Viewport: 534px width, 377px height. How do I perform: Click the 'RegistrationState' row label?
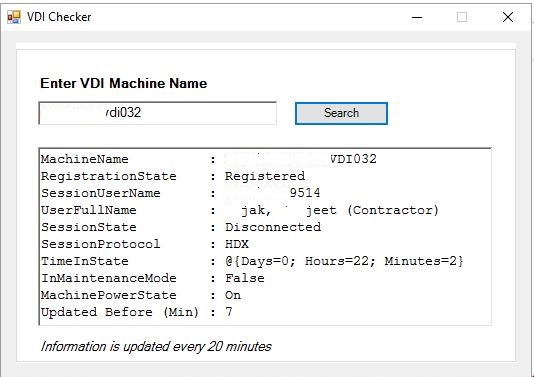point(109,176)
